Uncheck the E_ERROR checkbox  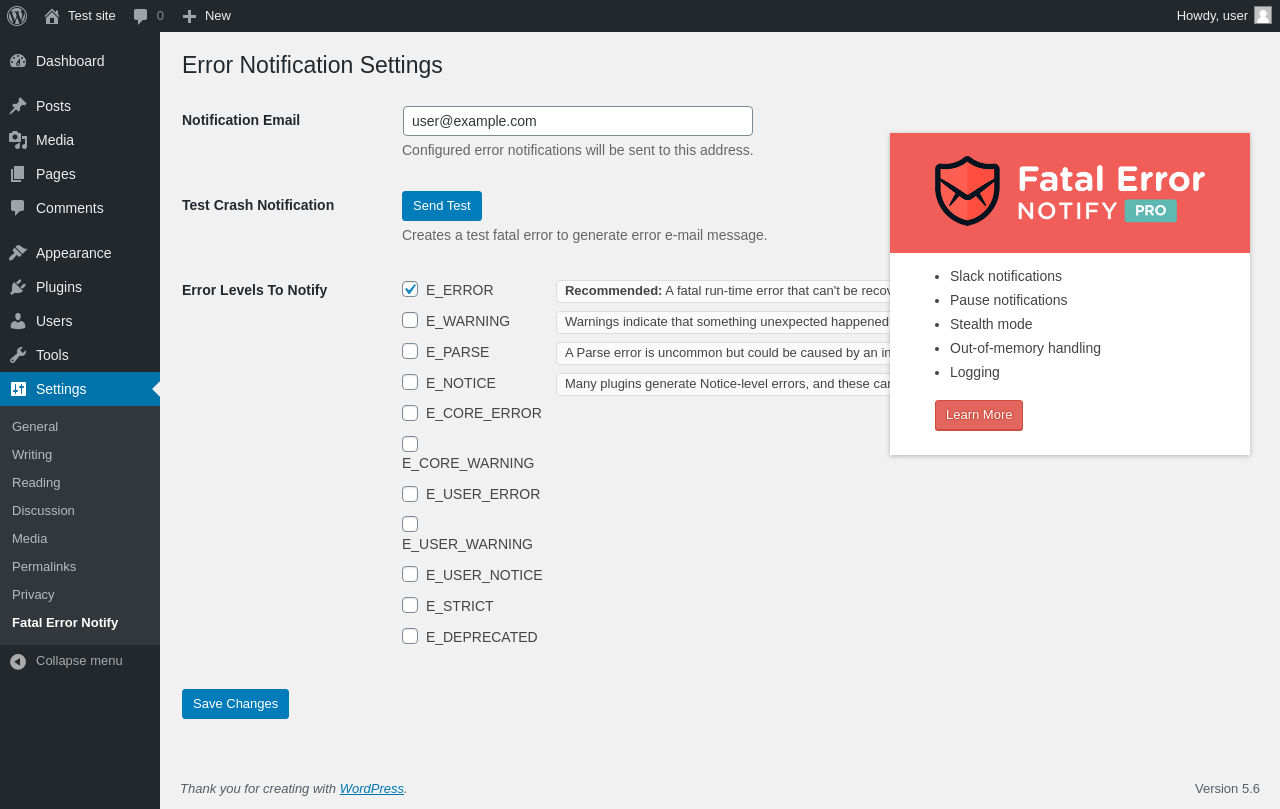[410, 289]
